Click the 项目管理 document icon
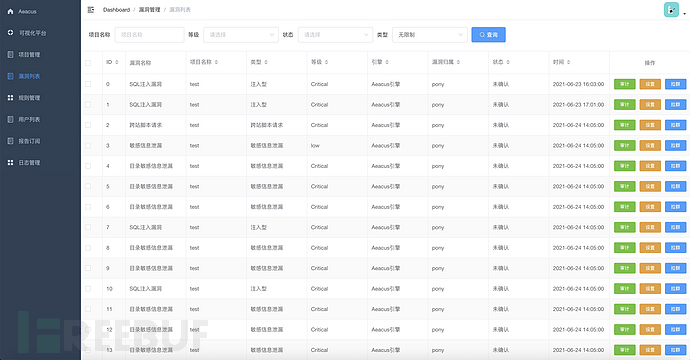The width and height of the screenshot is (690, 360). (x=11, y=55)
